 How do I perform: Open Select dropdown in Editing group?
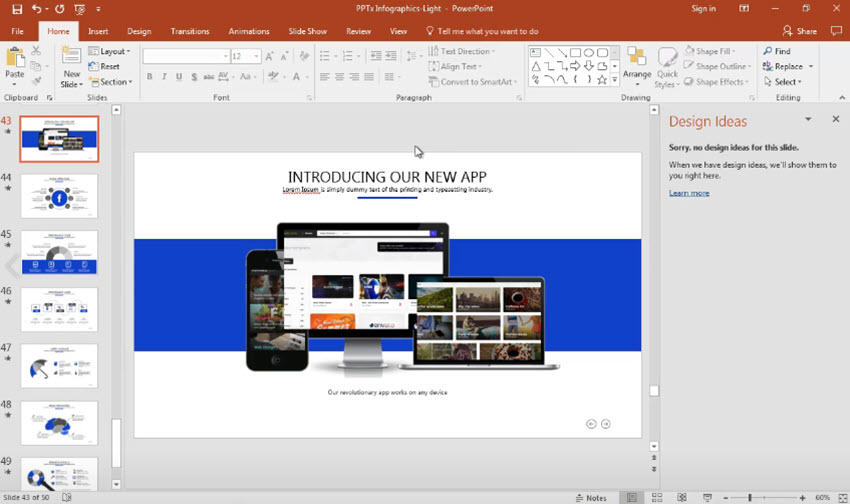click(x=782, y=82)
